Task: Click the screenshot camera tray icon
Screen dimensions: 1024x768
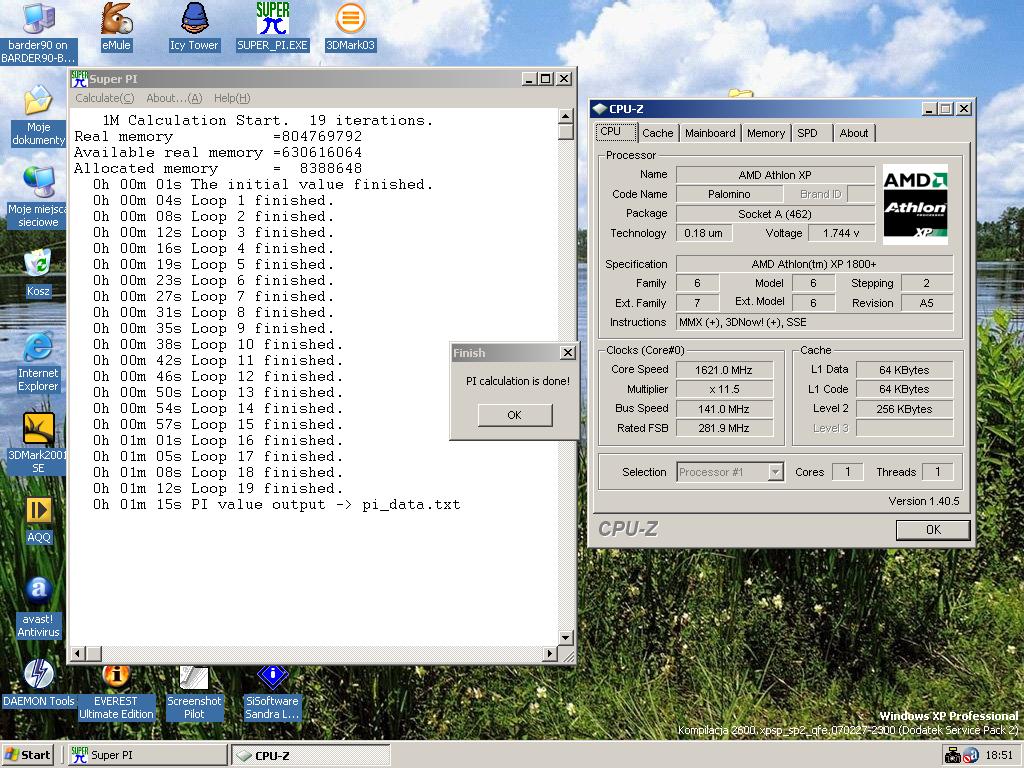Action: [953, 756]
